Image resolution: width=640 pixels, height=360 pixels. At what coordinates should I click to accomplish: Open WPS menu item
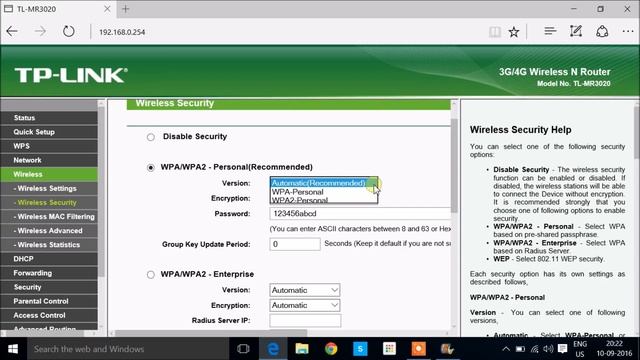click(x=49, y=146)
